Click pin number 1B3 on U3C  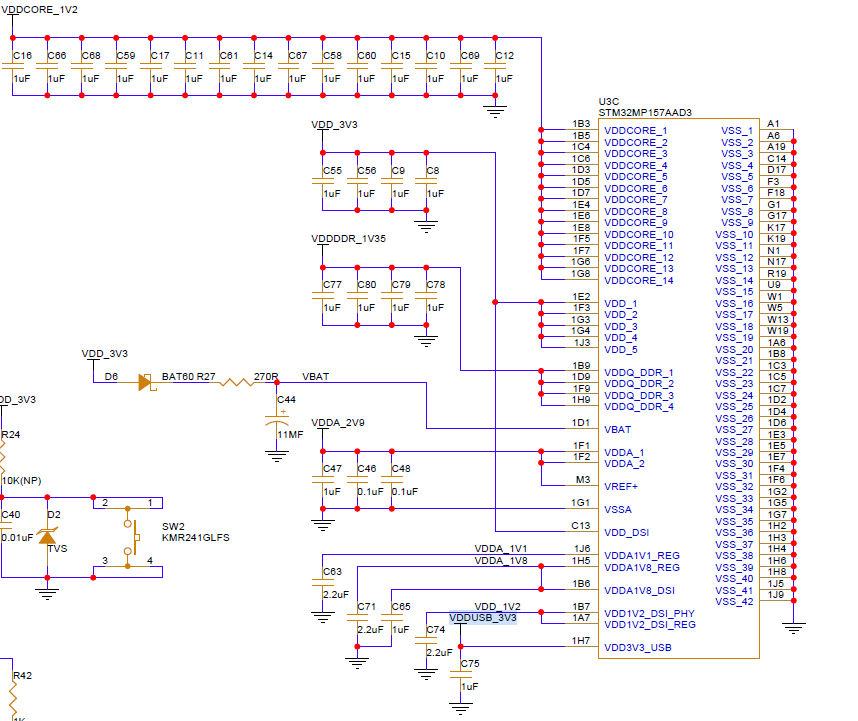click(581, 124)
